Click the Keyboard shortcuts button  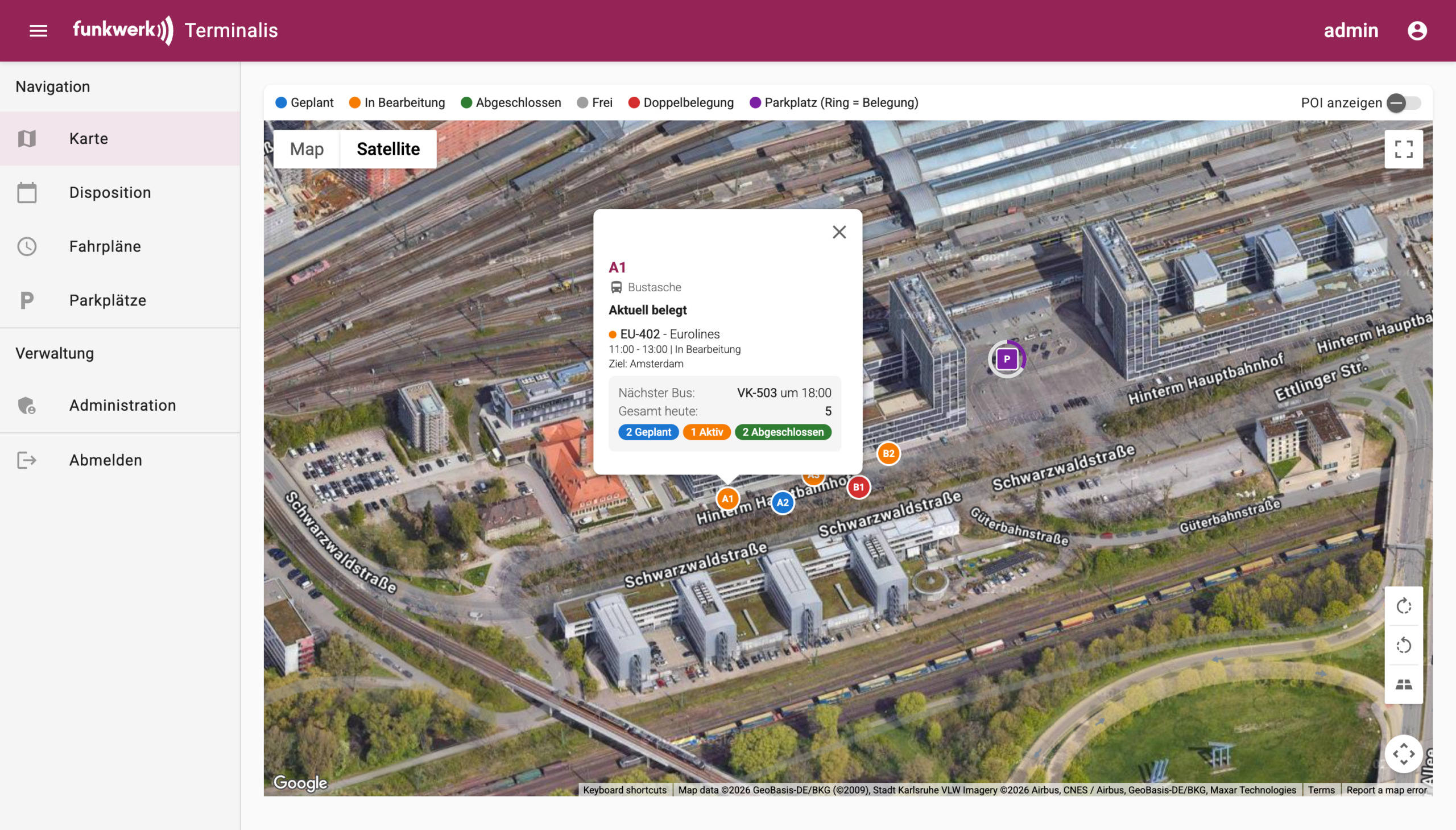click(624, 790)
